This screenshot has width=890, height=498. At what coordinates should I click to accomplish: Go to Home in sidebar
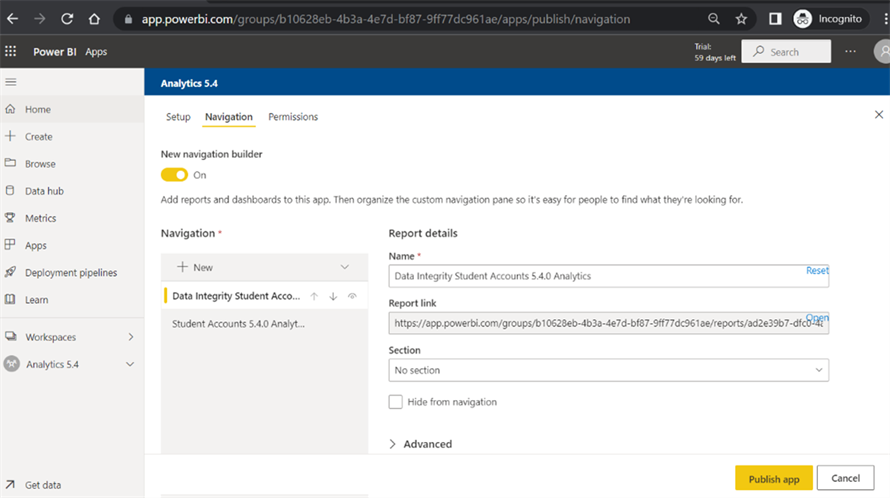[x=72, y=109]
